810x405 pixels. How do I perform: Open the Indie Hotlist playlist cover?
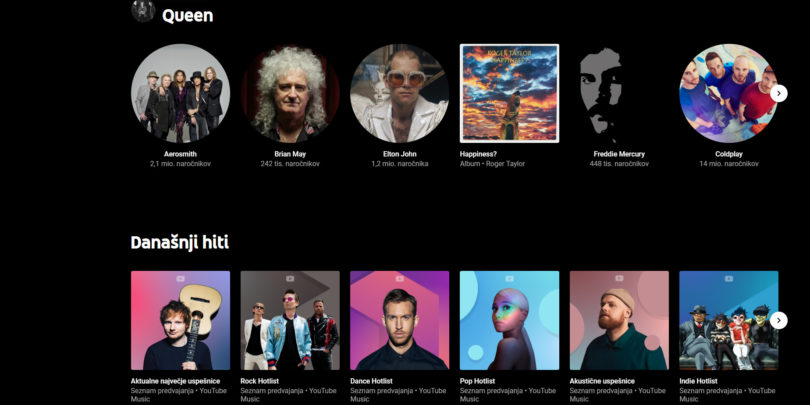[728, 320]
